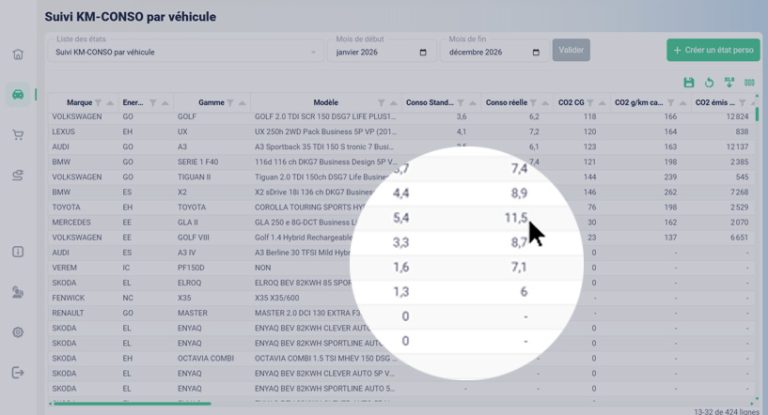768x415 pixels.
Task: Click Créer un état perso button
Action: pos(713,50)
